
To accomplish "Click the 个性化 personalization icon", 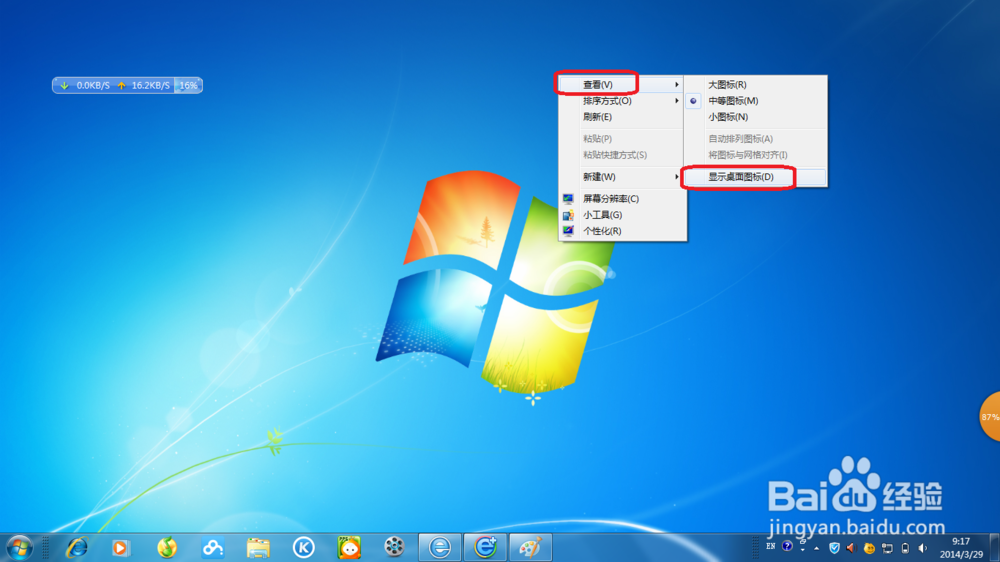I will point(568,231).
